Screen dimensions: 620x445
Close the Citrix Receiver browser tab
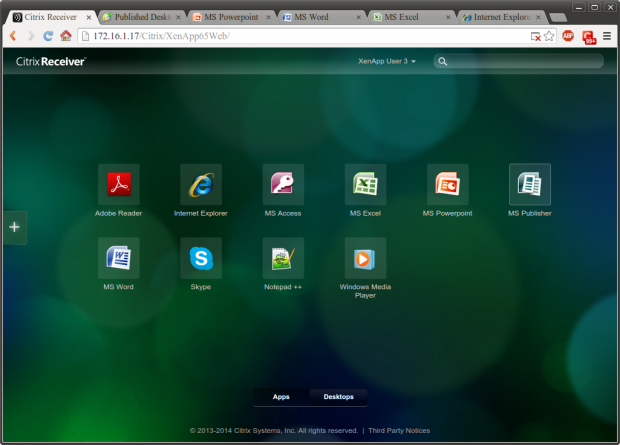click(x=89, y=17)
